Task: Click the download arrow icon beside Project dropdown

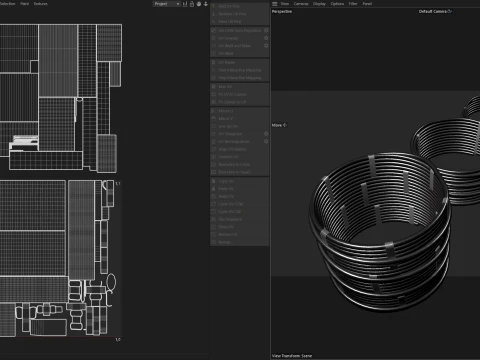Action: [206, 4]
